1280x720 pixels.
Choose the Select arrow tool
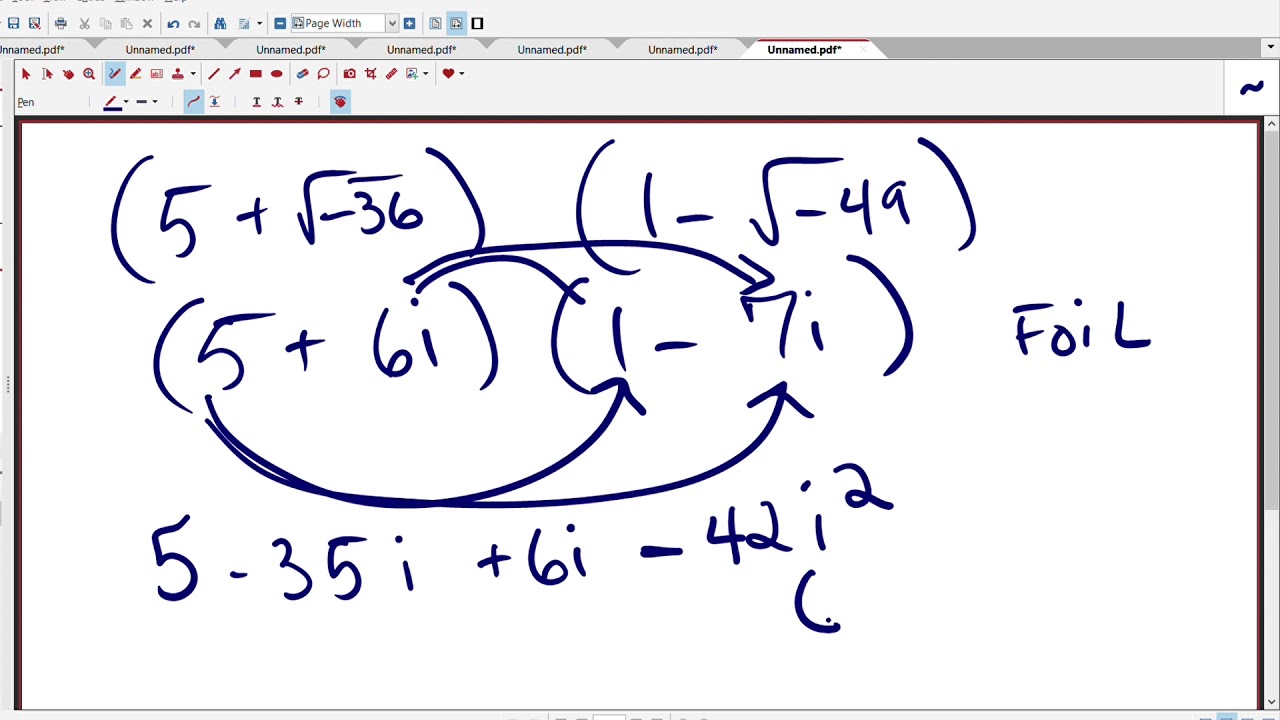(x=26, y=74)
